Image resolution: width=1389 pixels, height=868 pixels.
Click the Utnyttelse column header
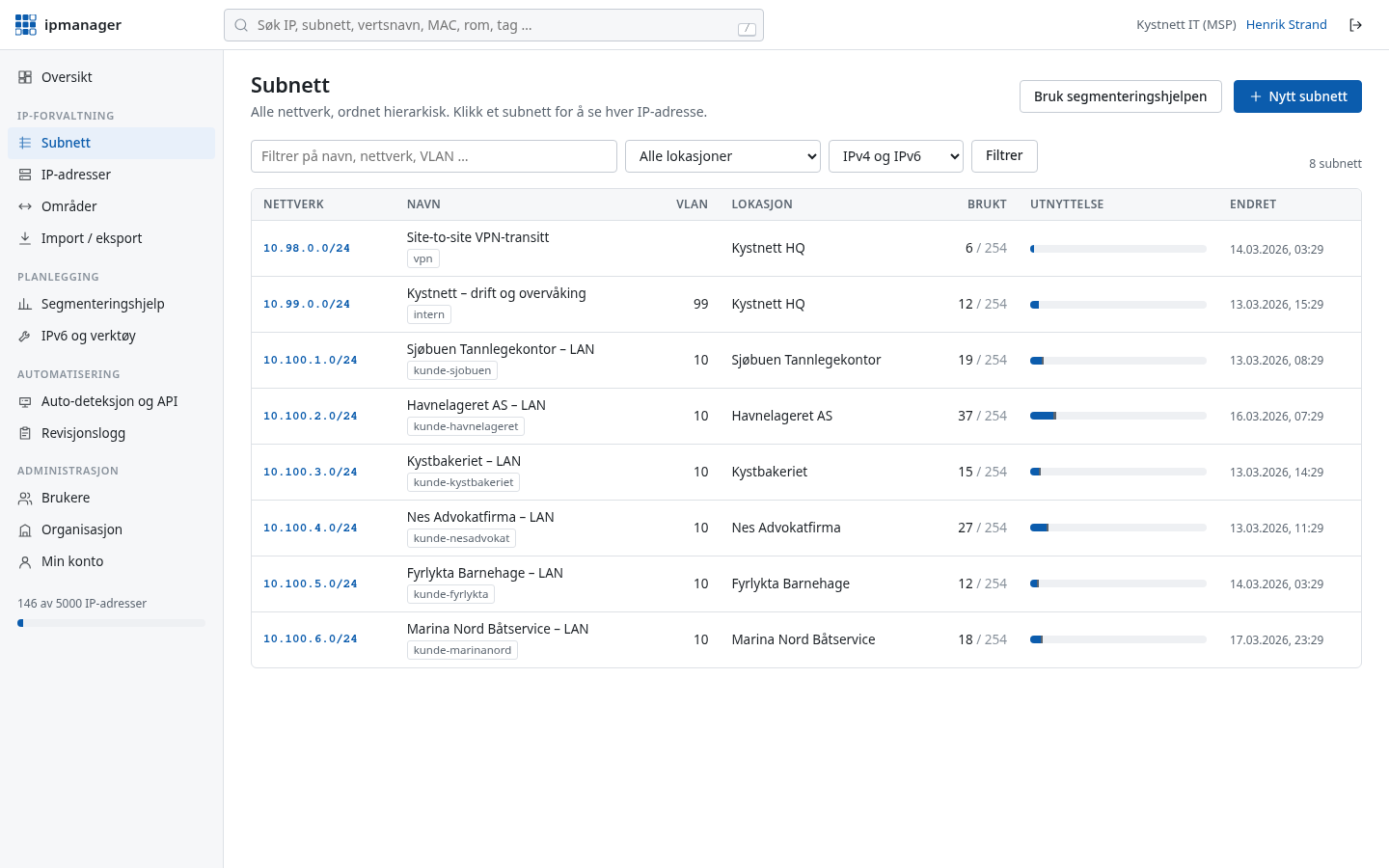click(x=1067, y=204)
